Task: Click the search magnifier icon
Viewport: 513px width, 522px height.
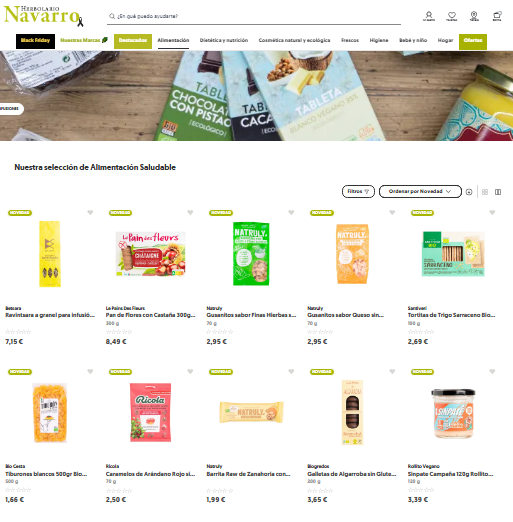Action: [112, 16]
